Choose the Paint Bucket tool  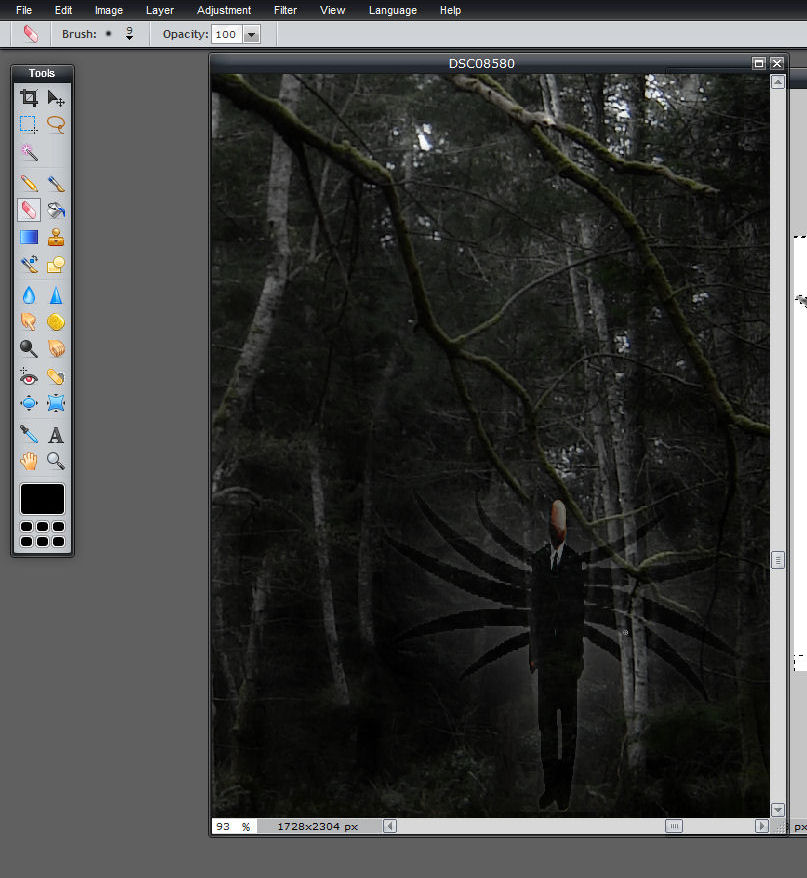pos(55,210)
